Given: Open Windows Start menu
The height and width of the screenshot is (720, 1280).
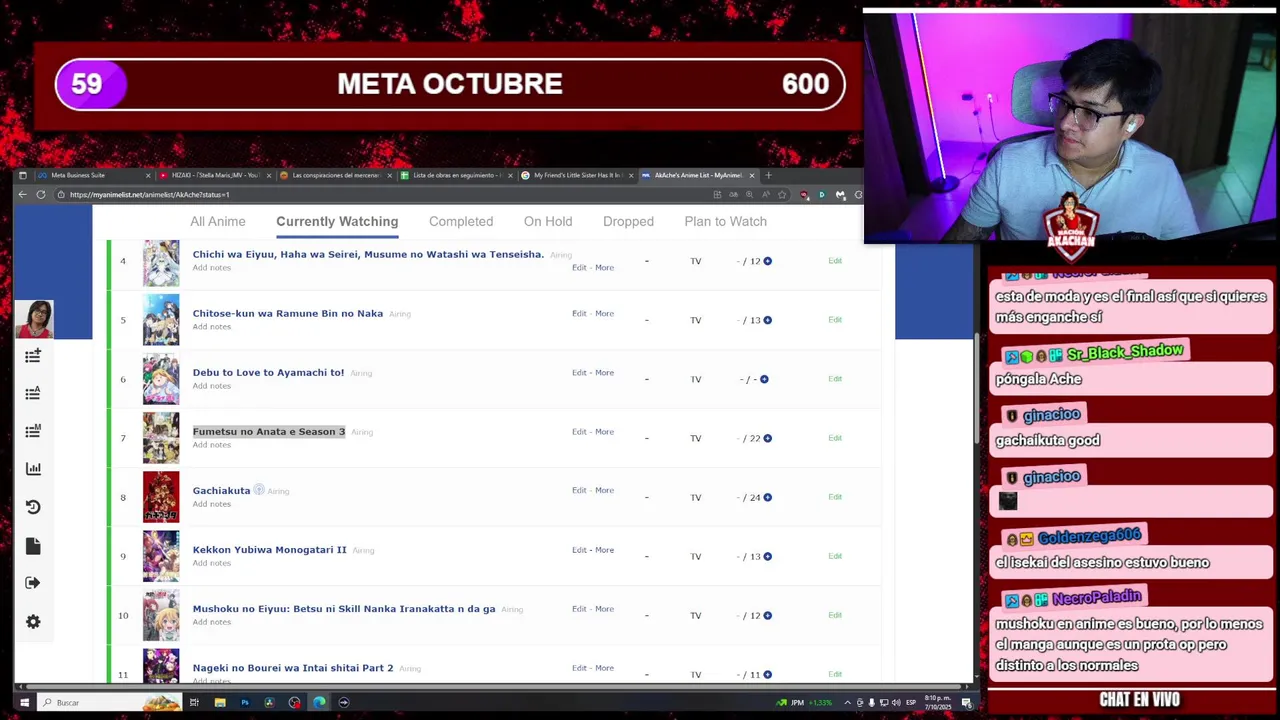Looking at the screenshot, I should click(24, 703).
